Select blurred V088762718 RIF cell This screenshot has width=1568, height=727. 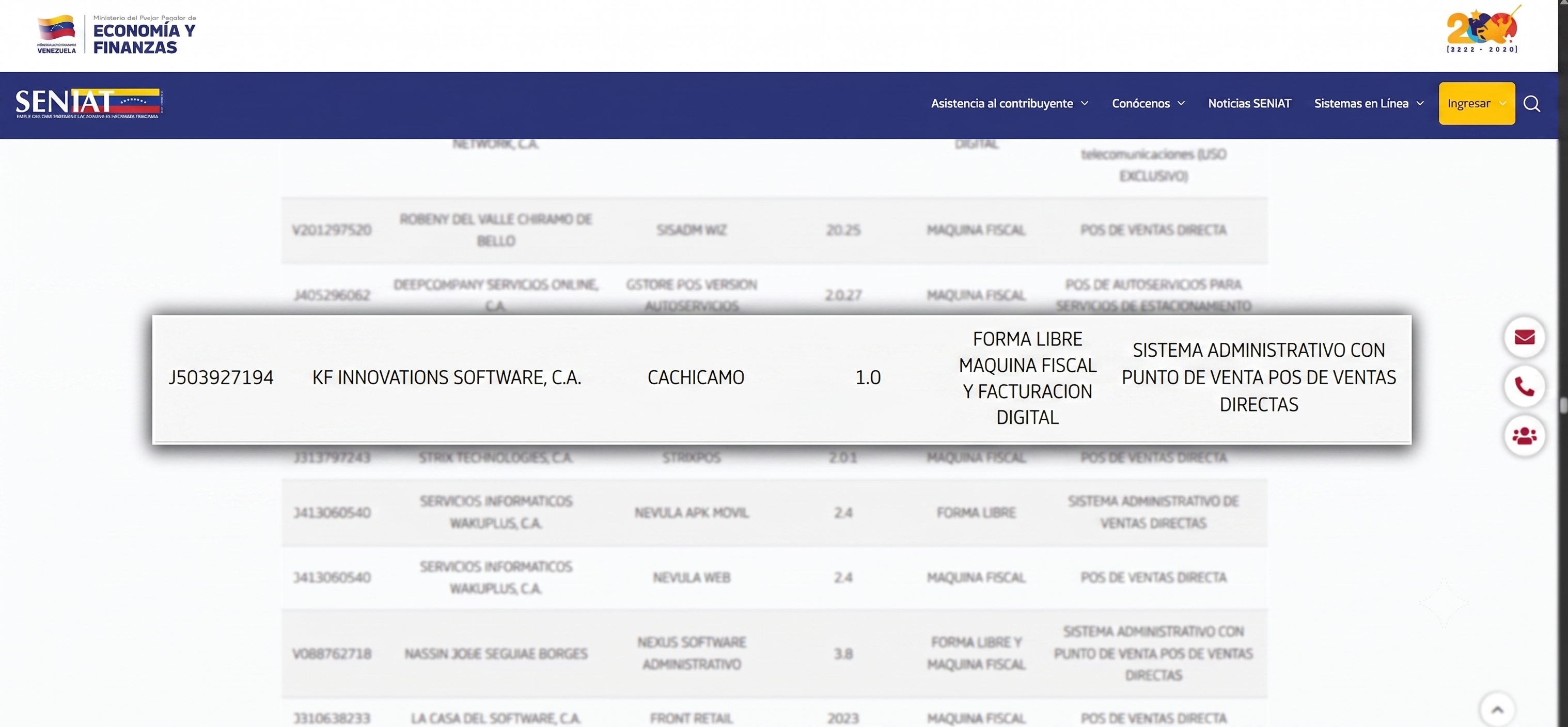click(332, 653)
